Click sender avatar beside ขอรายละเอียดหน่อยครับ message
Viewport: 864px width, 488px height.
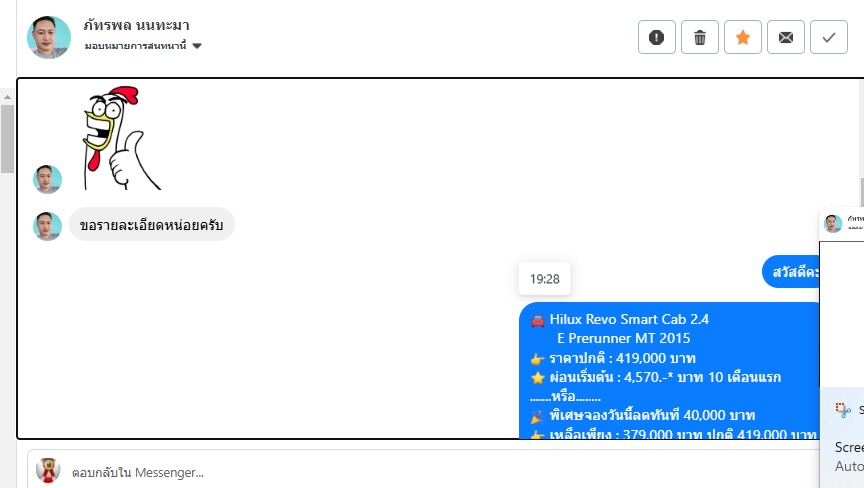point(47,226)
